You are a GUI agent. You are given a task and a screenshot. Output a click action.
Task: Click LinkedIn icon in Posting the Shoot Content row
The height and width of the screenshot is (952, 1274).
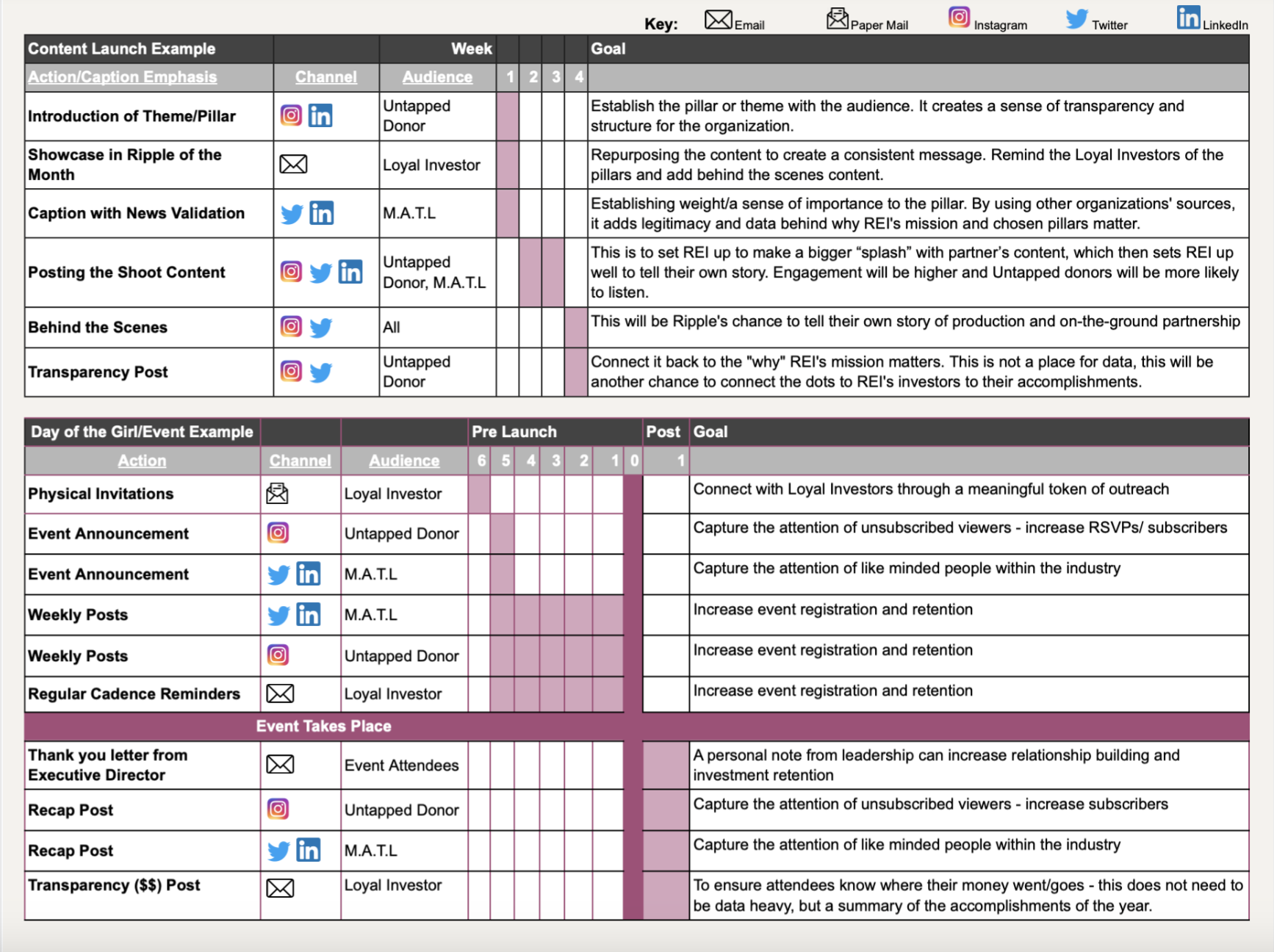point(350,272)
